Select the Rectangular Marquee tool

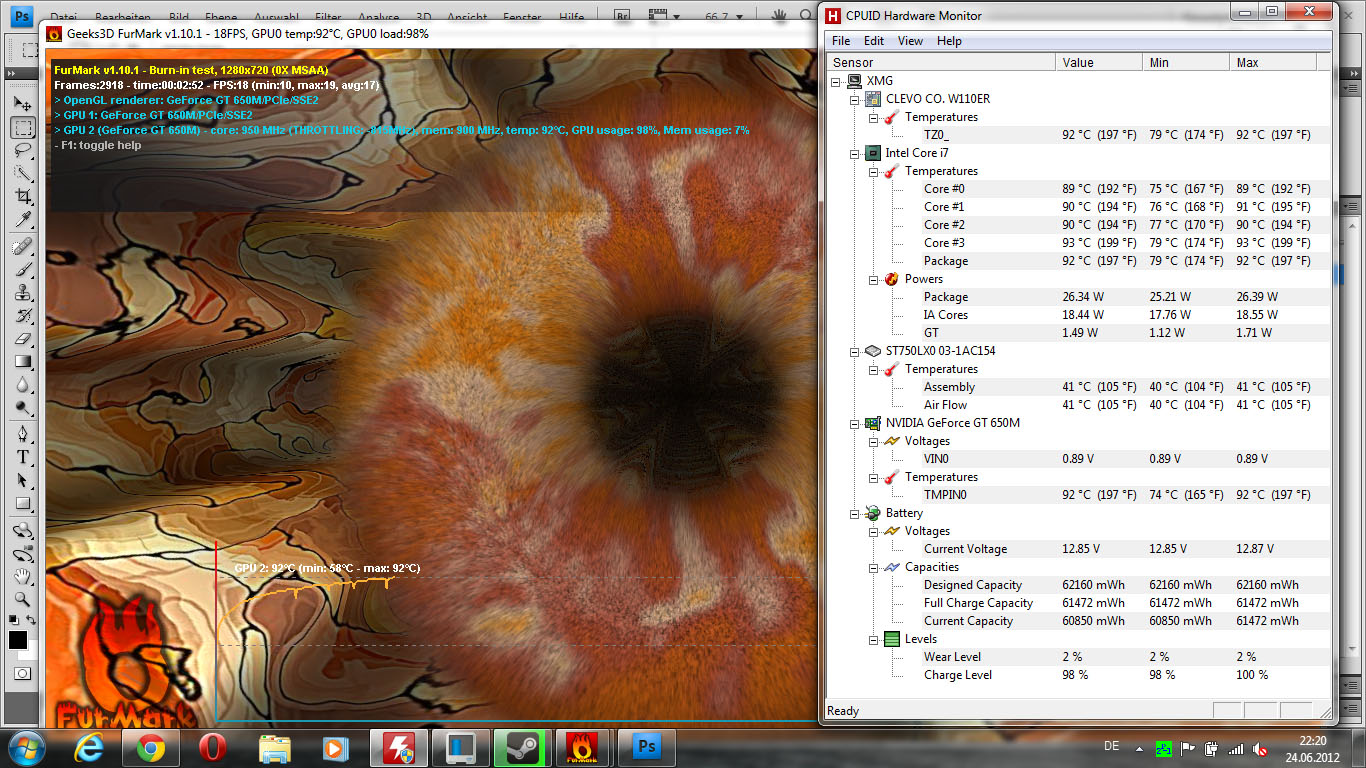(22, 127)
